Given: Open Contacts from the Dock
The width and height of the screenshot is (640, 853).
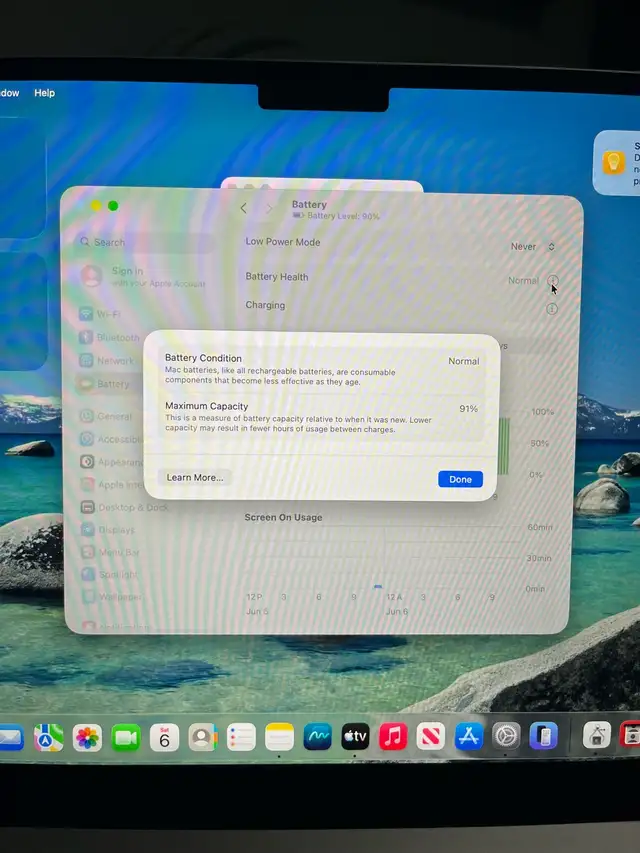Looking at the screenshot, I should point(202,738).
